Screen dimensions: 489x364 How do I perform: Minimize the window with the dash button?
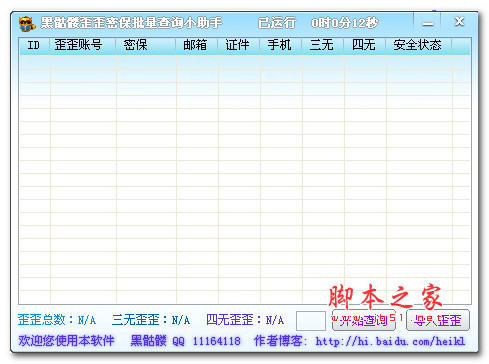427,23
